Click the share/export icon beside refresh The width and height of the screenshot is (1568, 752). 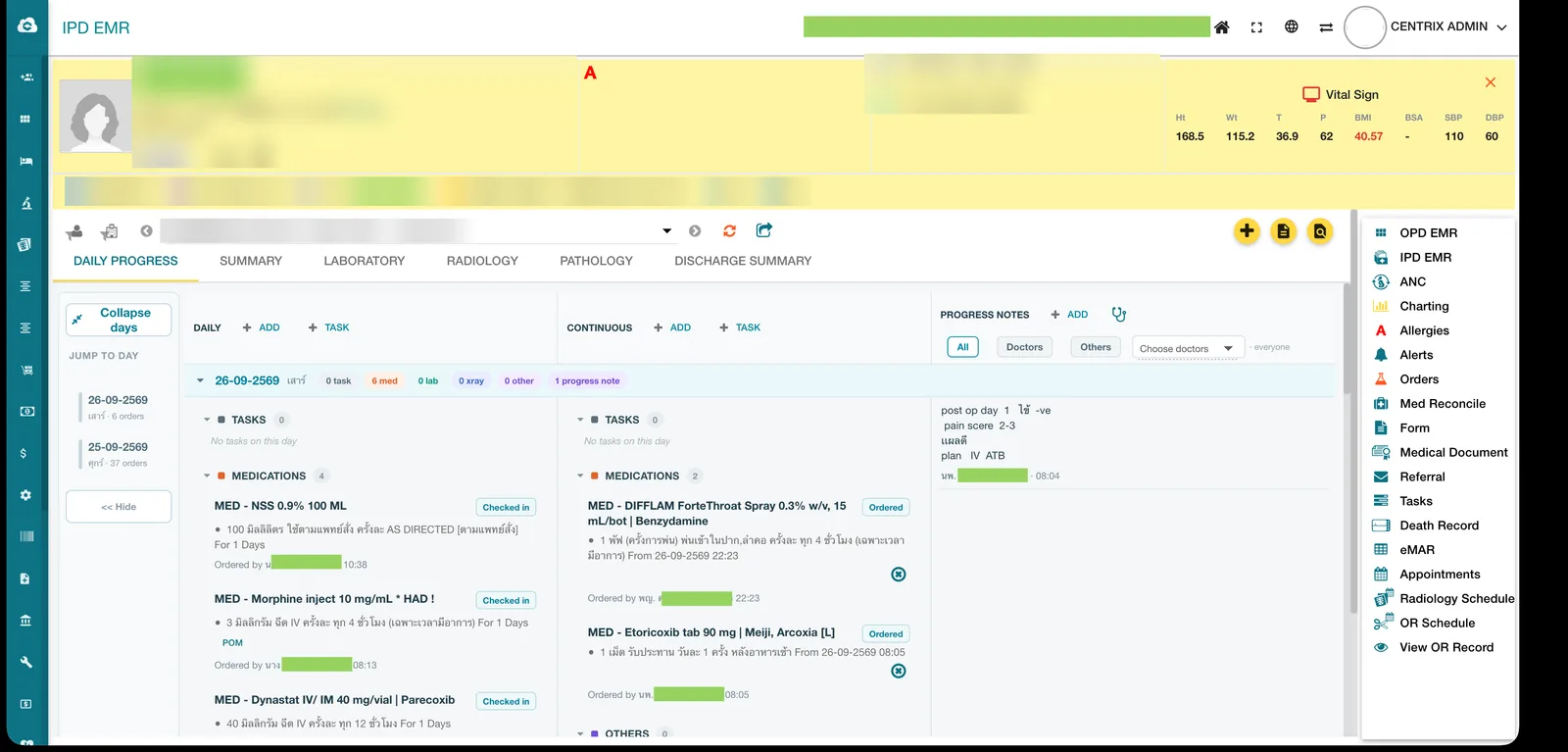click(764, 230)
